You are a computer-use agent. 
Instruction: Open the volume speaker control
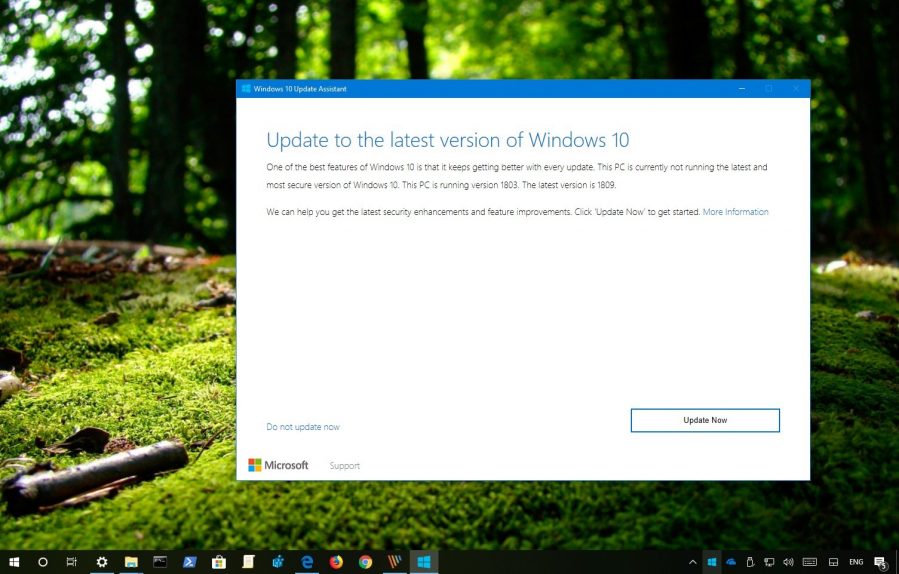(x=788, y=562)
